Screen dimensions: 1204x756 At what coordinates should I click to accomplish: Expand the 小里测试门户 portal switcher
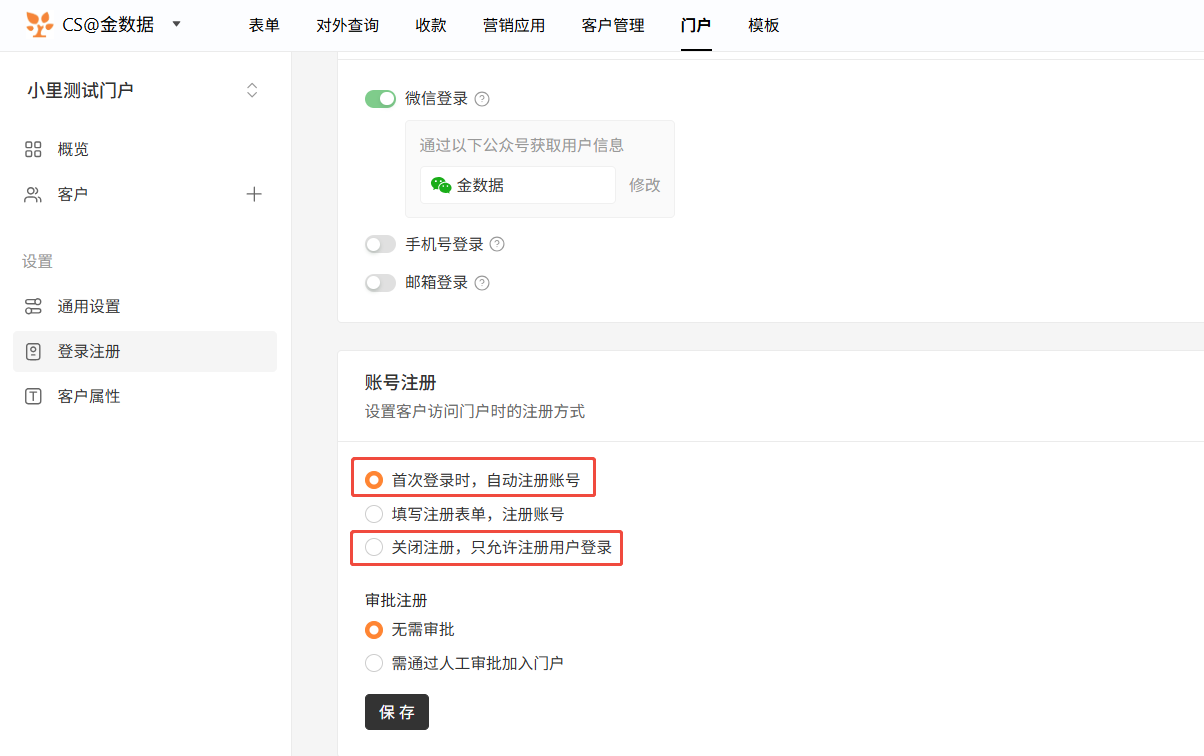[252, 91]
